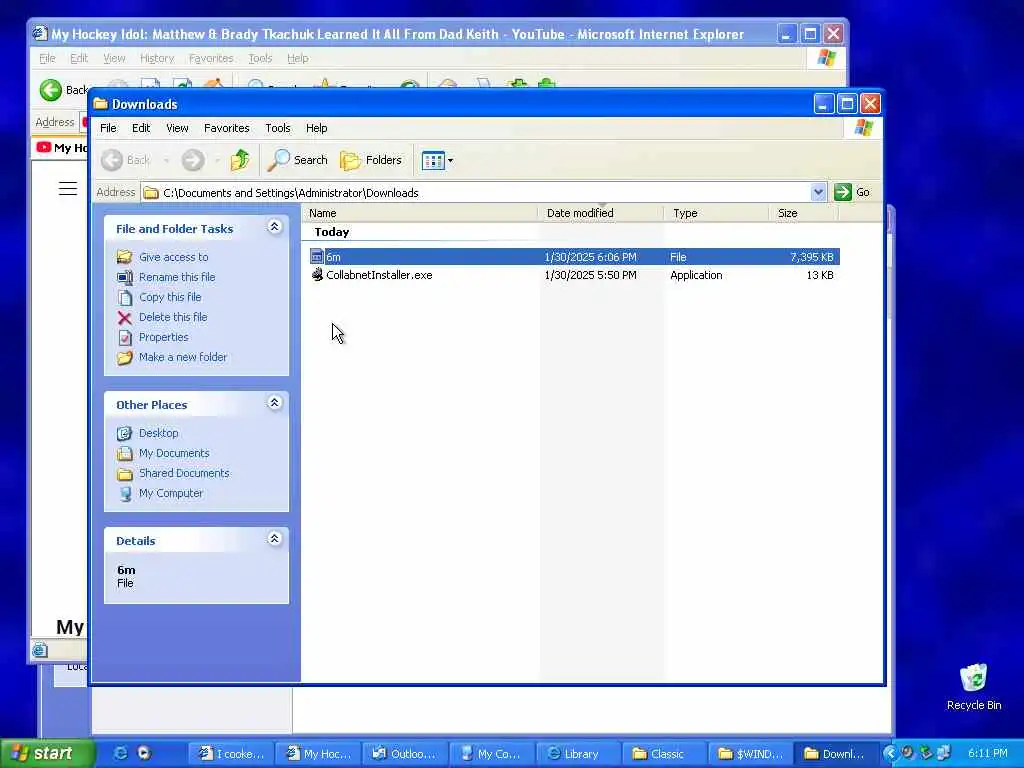Click Internet Explorer quick launch icon
The image size is (1024, 768).
(x=121, y=754)
